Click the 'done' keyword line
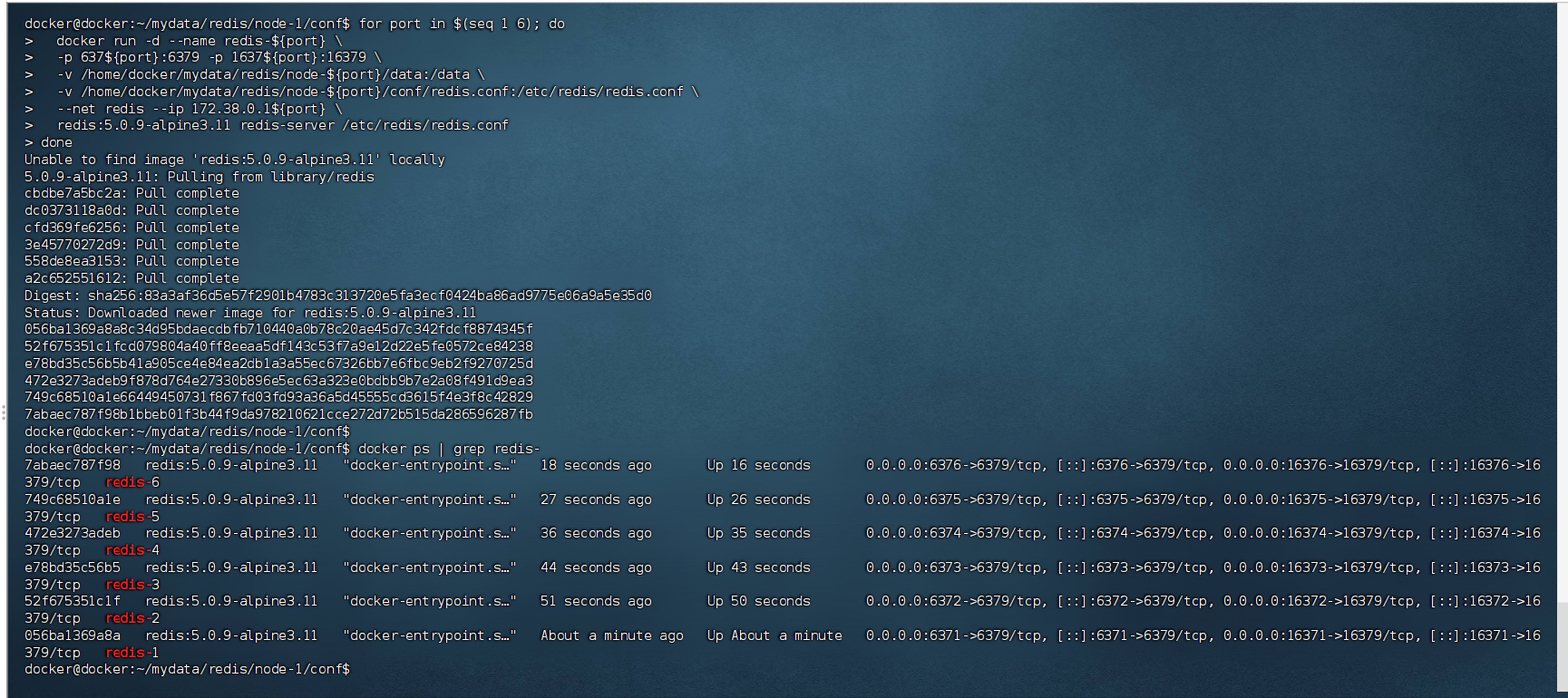This screenshot has width=1568, height=698. coord(56,142)
